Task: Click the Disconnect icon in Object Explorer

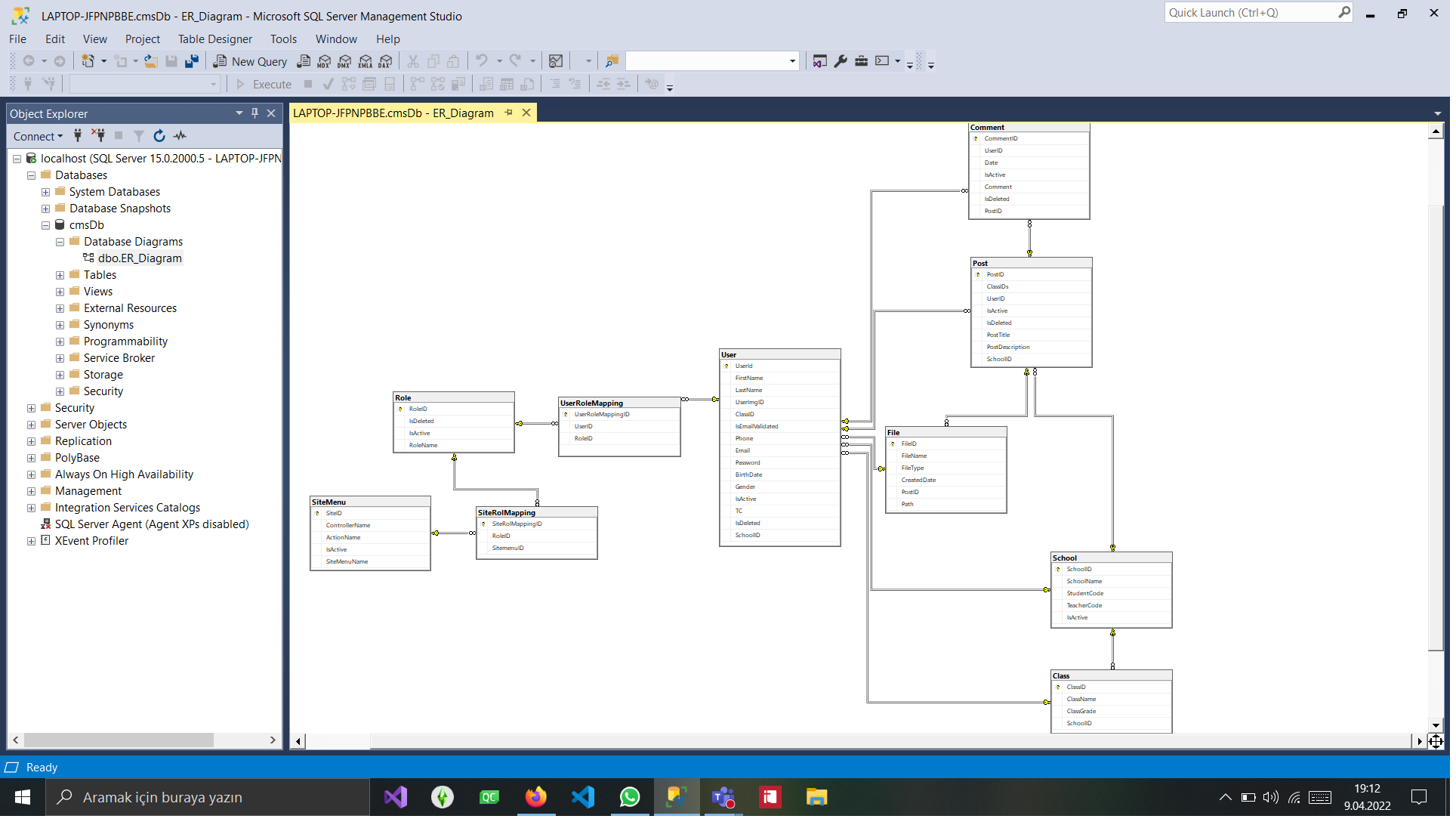Action: click(x=98, y=136)
